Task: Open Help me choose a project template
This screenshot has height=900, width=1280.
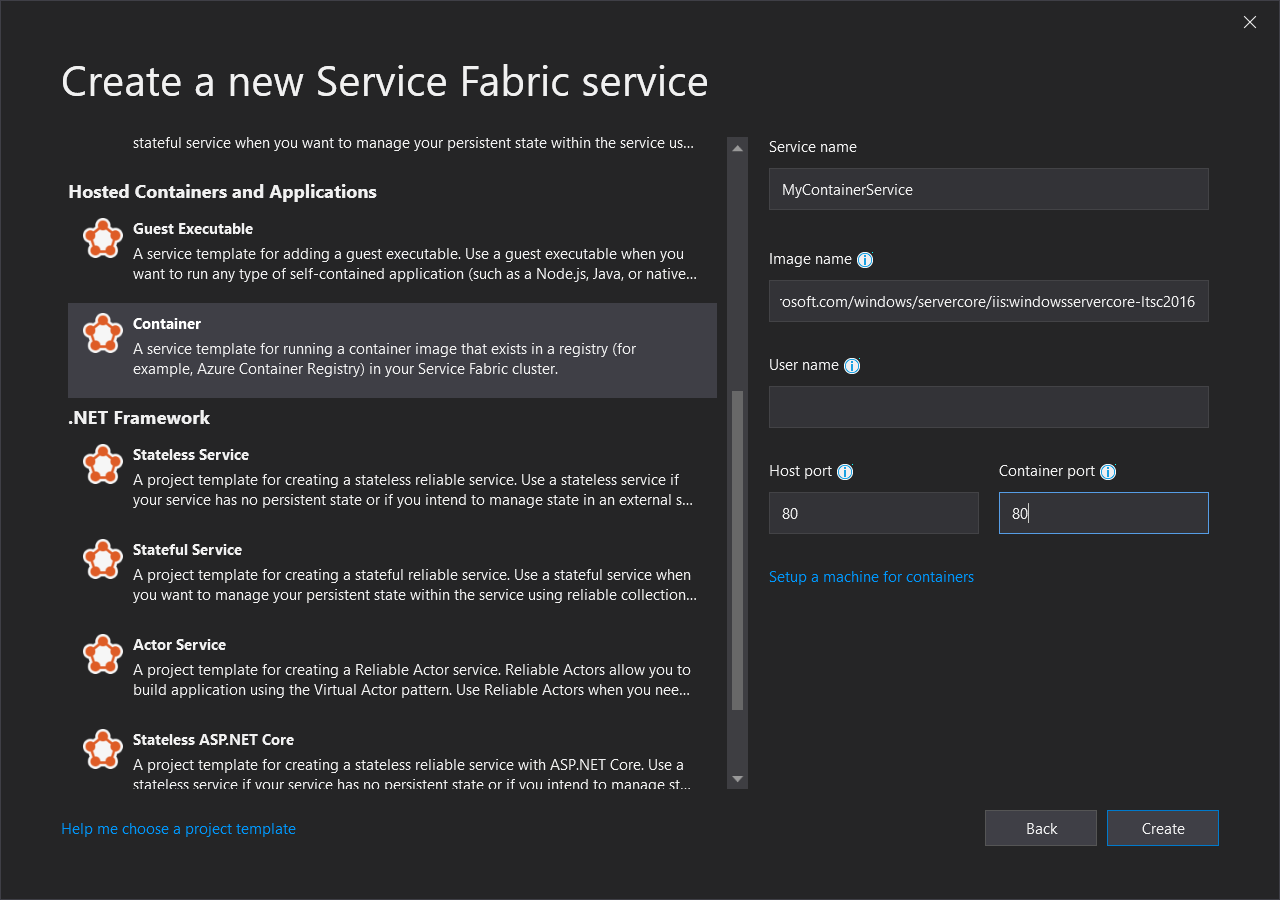Action: [x=178, y=829]
